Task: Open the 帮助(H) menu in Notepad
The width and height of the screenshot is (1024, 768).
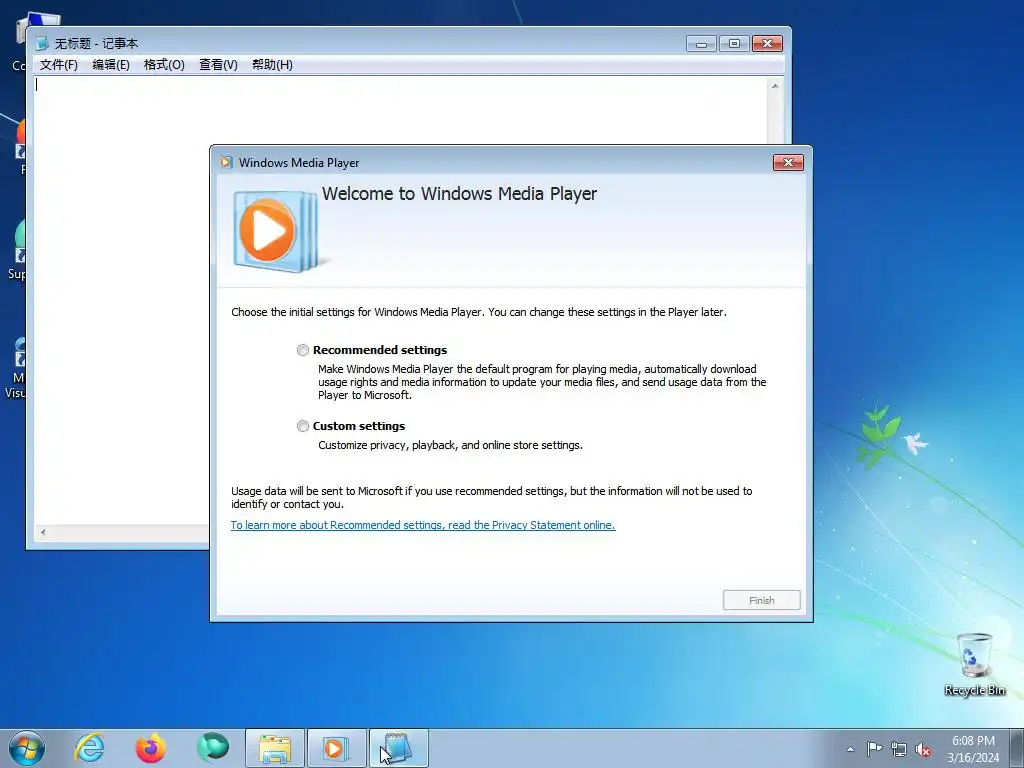Action: [272, 65]
